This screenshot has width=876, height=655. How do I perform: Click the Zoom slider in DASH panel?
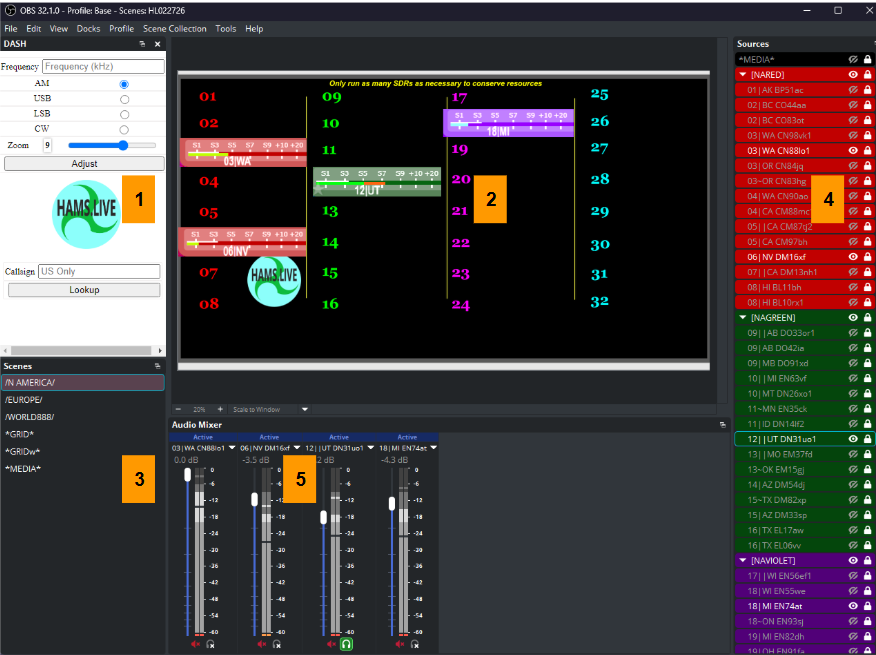pos(111,145)
